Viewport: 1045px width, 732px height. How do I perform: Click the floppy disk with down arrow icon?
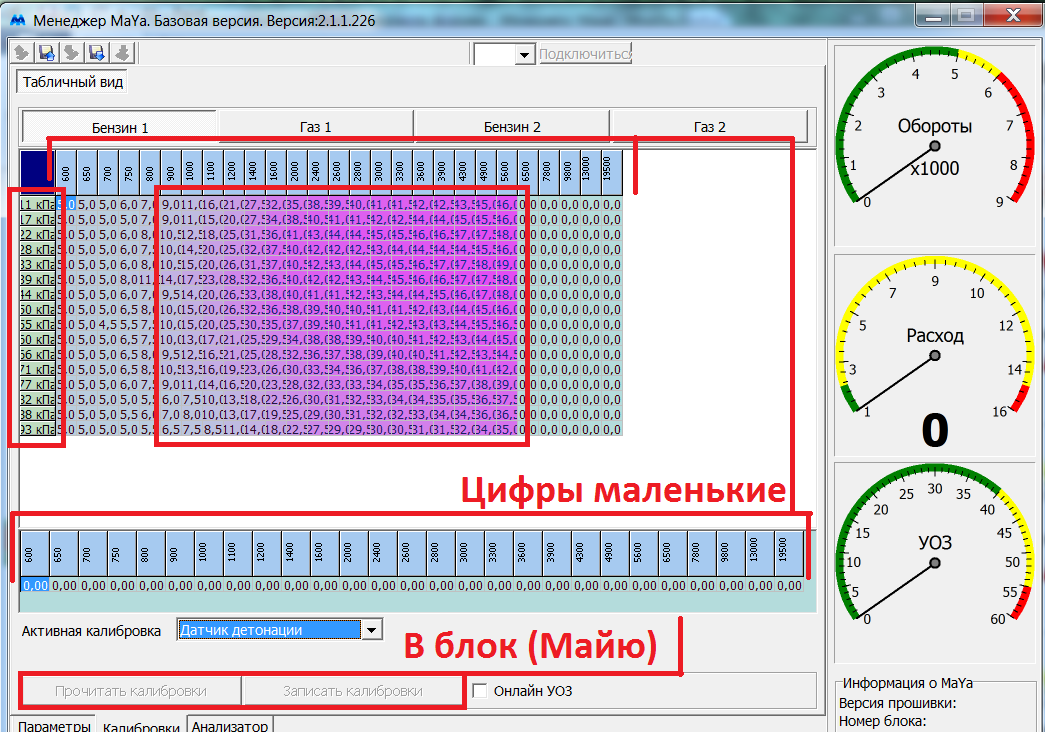tap(96, 54)
